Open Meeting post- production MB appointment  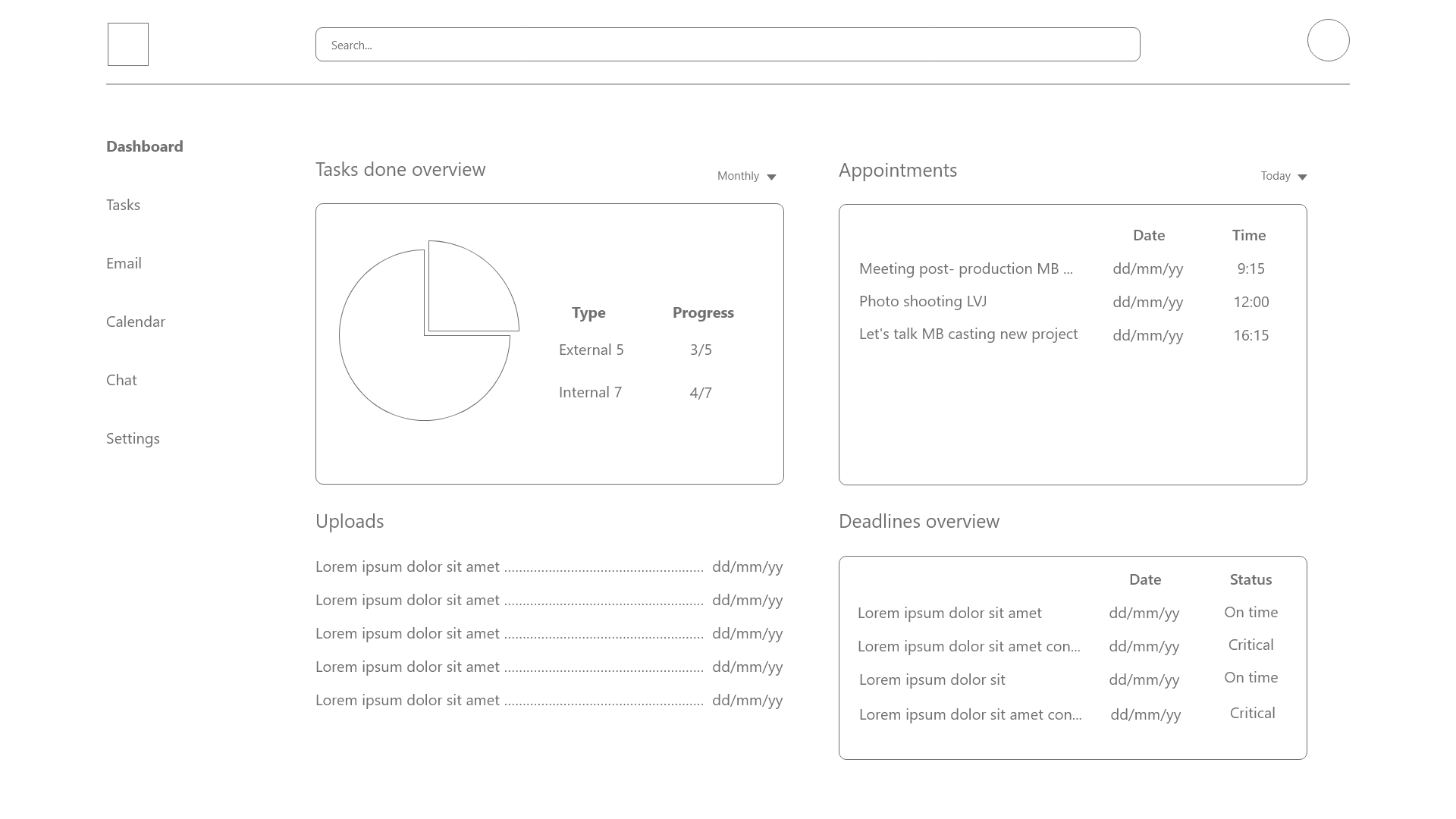click(x=966, y=268)
